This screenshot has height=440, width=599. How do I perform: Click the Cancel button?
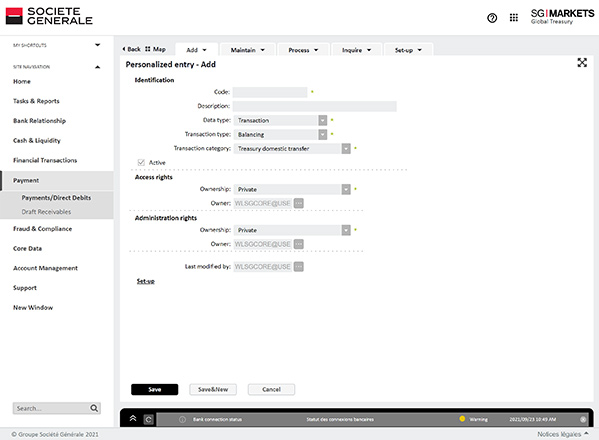pyautogui.click(x=271, y=390)
